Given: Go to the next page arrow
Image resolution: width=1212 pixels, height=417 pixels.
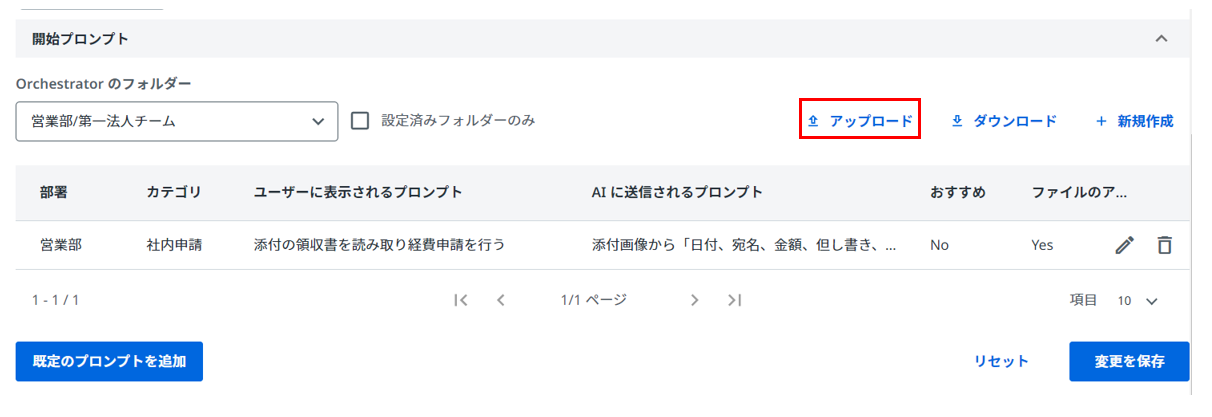Looking at the screenshot, I should 695,300.
